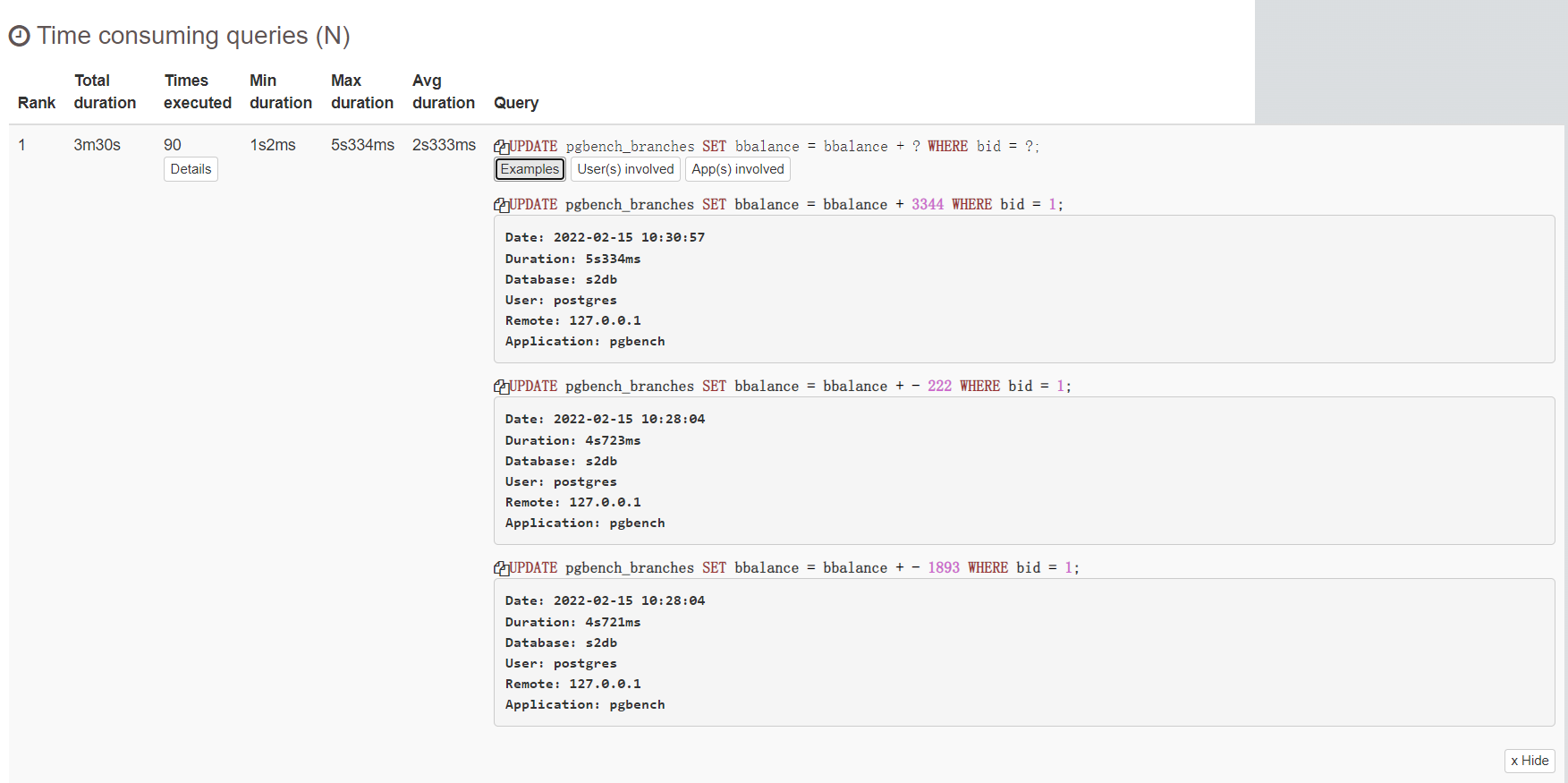This screenshot has width=1568, height=783.
Task: Select the 2s333ms avg duration value
Action: [x=444, y=145]
